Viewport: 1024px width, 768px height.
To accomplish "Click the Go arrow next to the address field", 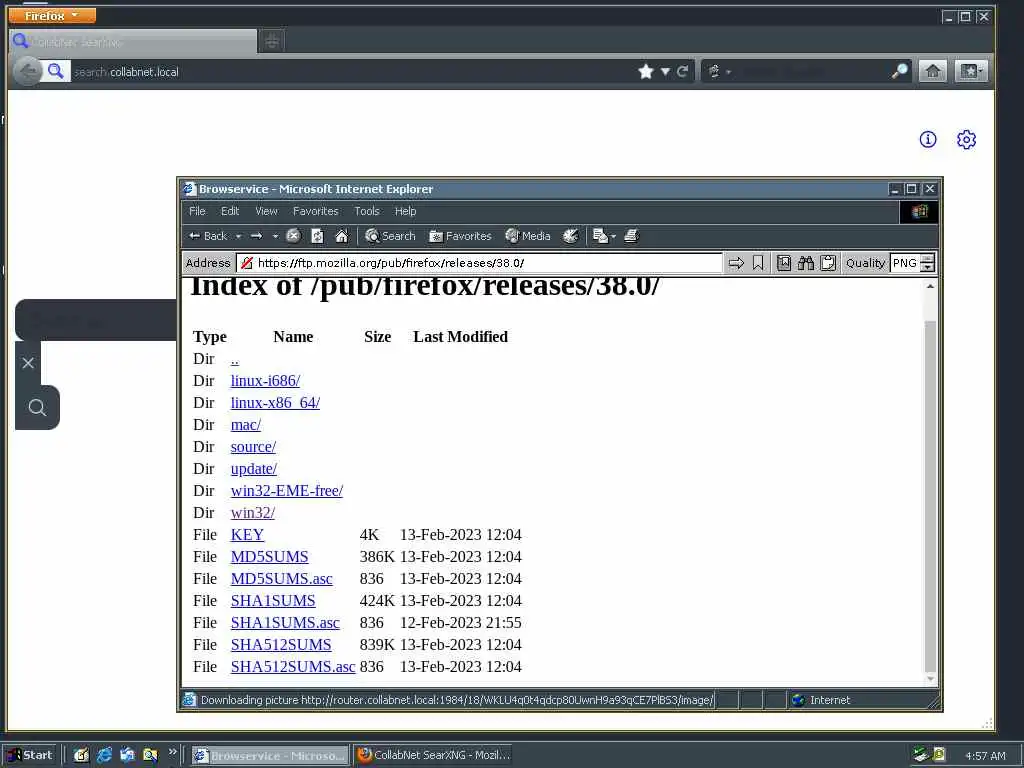I will (736, 263).
